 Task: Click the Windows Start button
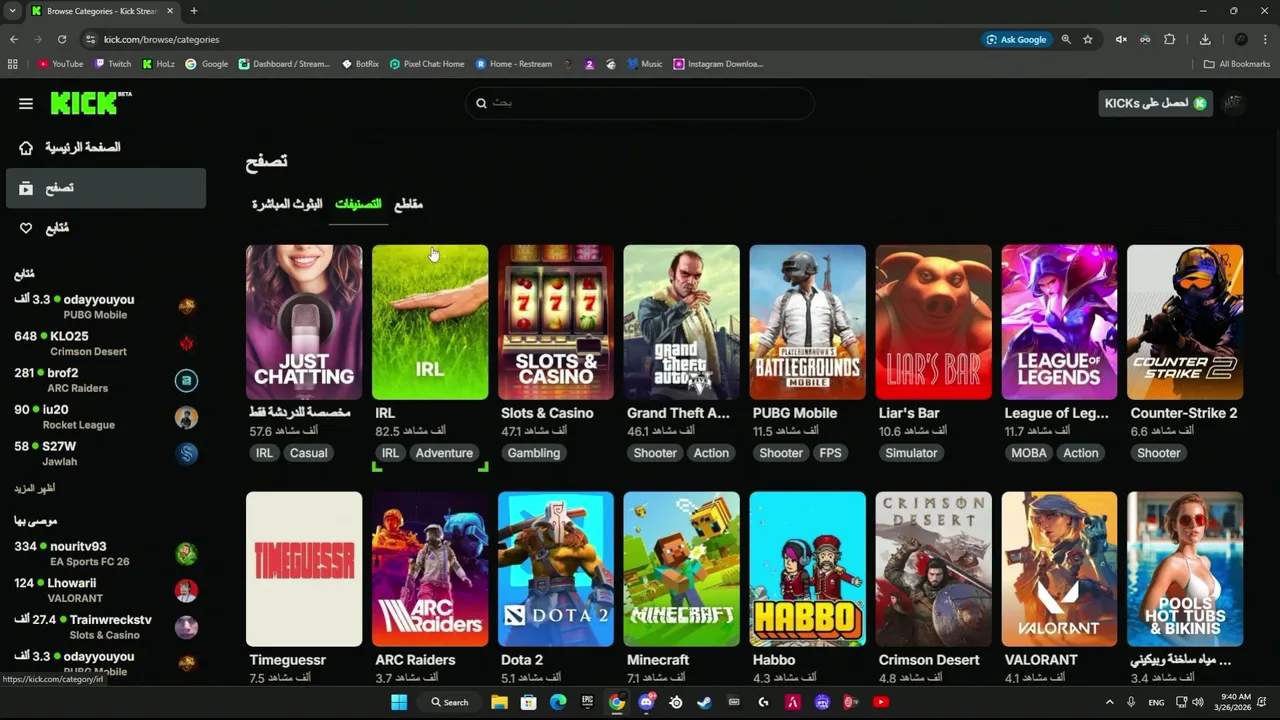pyautogui.click(x=399, y=702)
